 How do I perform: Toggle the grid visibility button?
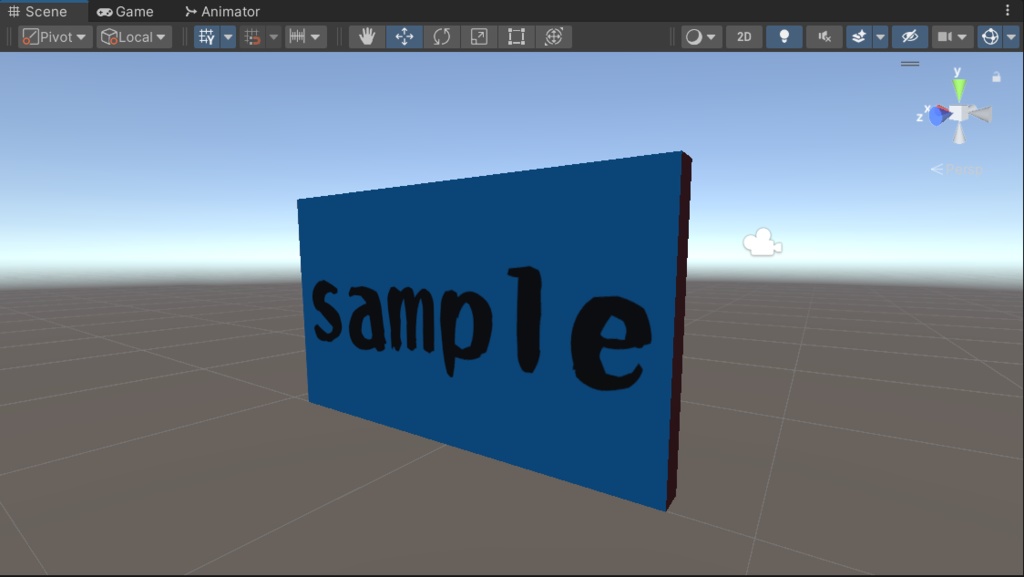pyautogui.click(x=207, y=37)
